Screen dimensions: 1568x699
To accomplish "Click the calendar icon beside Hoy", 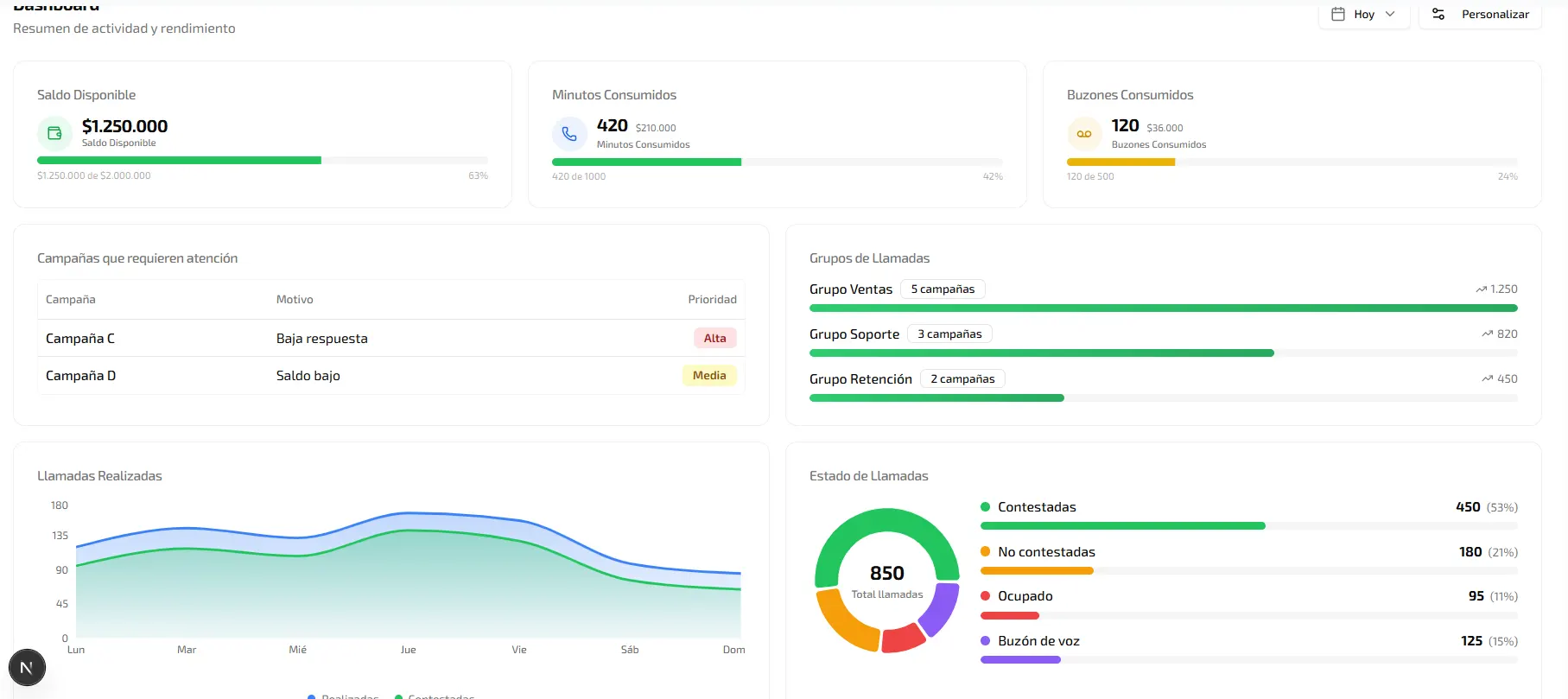I will tap(1338, 15).
